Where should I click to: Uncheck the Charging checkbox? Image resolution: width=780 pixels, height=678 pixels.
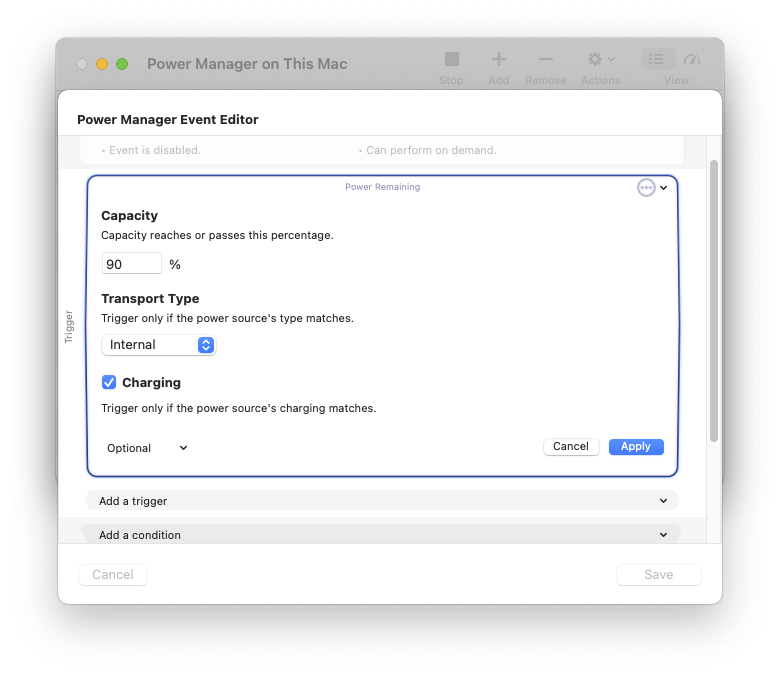[x=109, y=382]
